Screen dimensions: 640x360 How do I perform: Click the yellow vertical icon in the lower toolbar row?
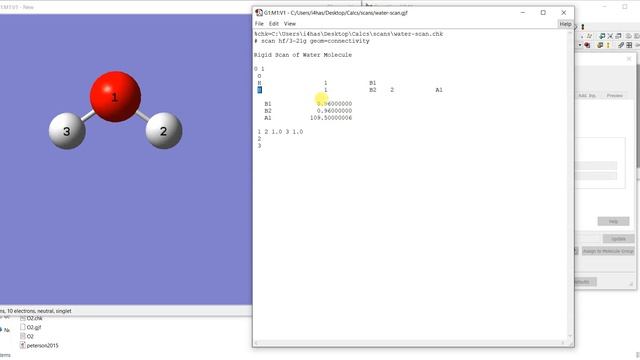tap(608, 45)
